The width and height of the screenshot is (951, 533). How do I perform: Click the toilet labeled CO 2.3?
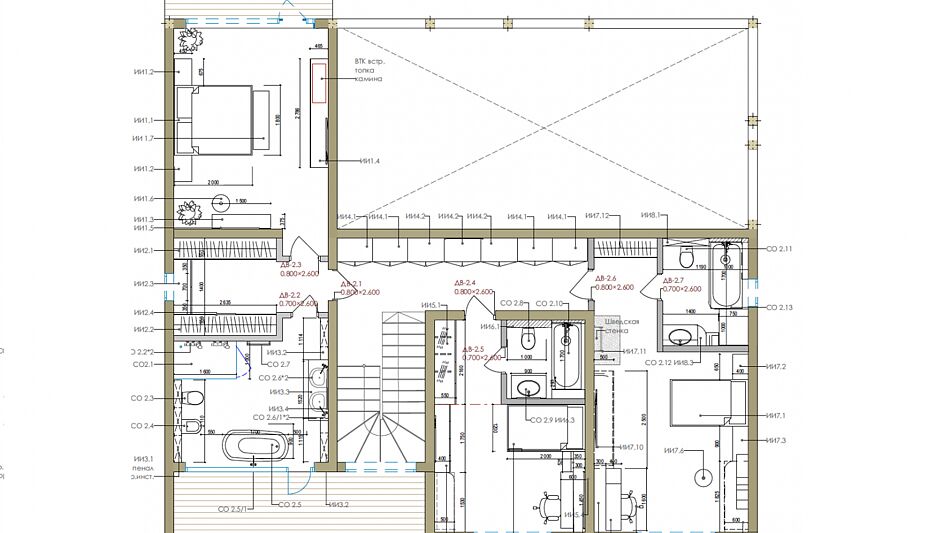click(194, 399)
